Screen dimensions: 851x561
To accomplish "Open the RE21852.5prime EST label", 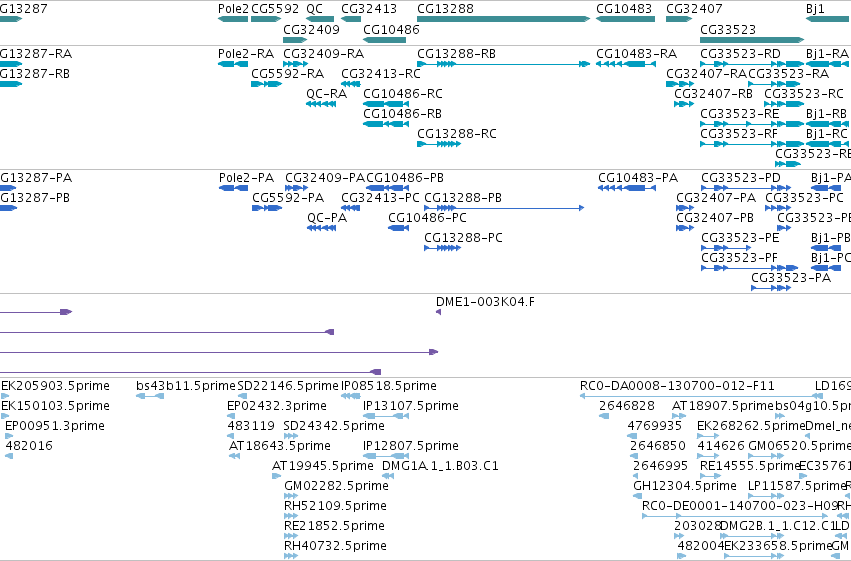I will pyautogui.click(x=334, y=527).
